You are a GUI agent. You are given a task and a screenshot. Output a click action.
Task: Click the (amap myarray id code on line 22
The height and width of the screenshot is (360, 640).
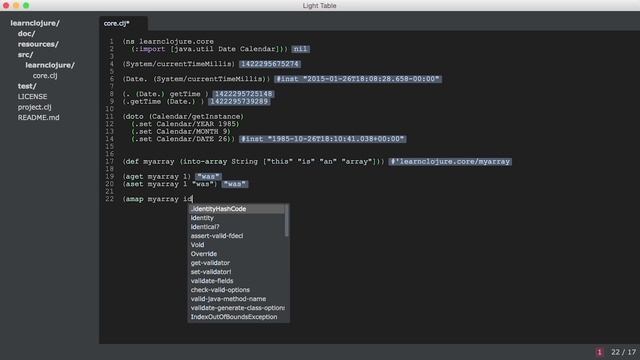158,199
